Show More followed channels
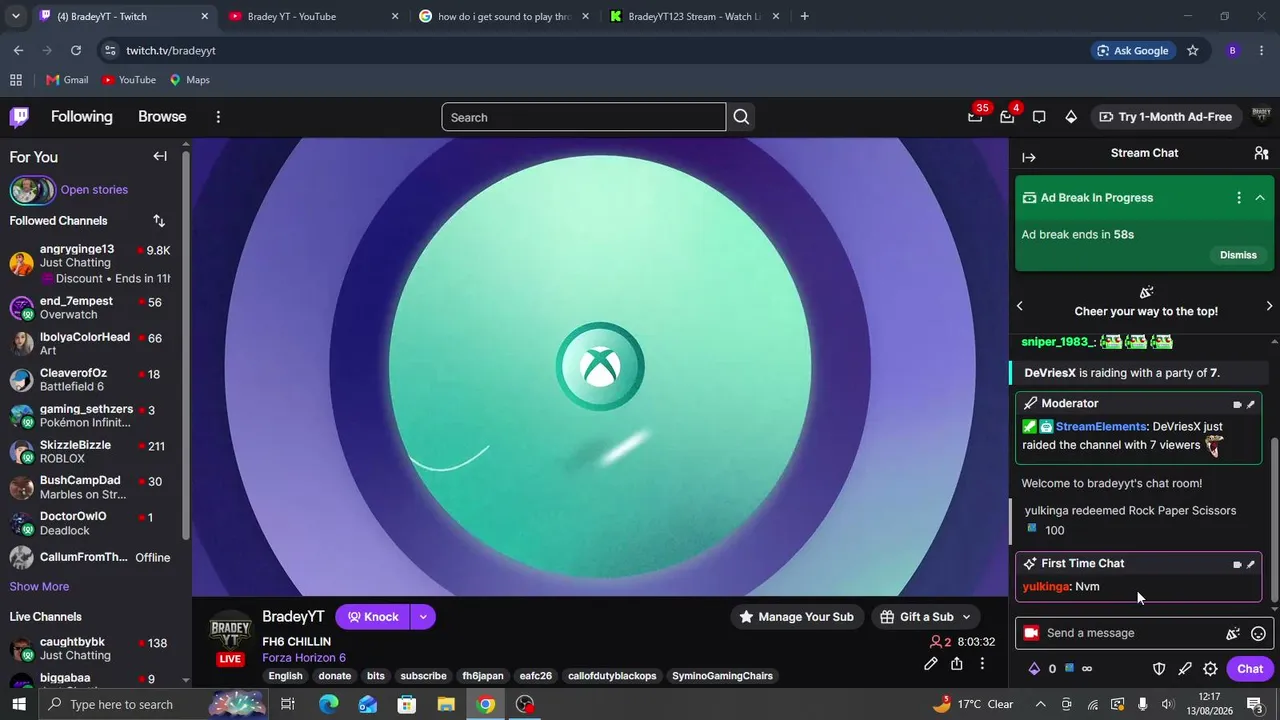1280x720 pixels. coord(39,587)
